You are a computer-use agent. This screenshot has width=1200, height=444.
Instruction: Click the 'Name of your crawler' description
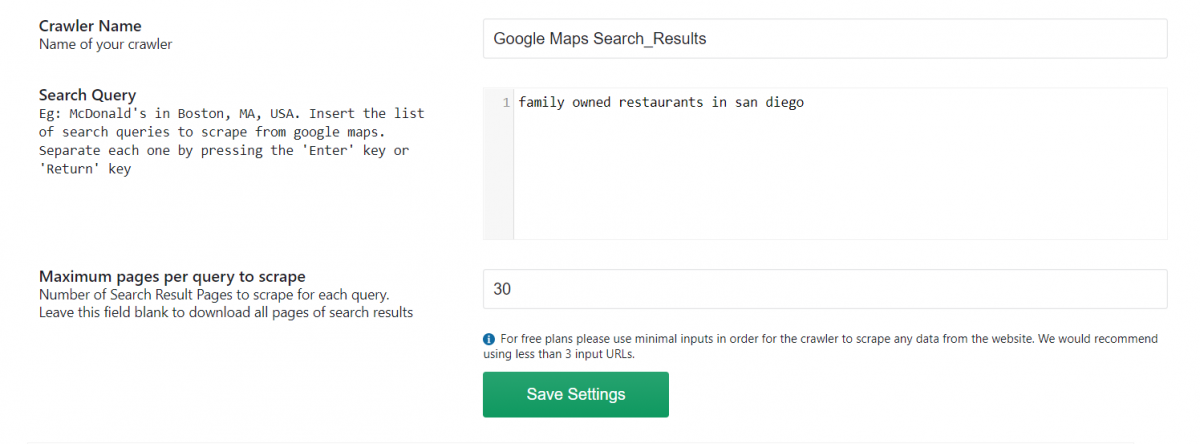105,44
